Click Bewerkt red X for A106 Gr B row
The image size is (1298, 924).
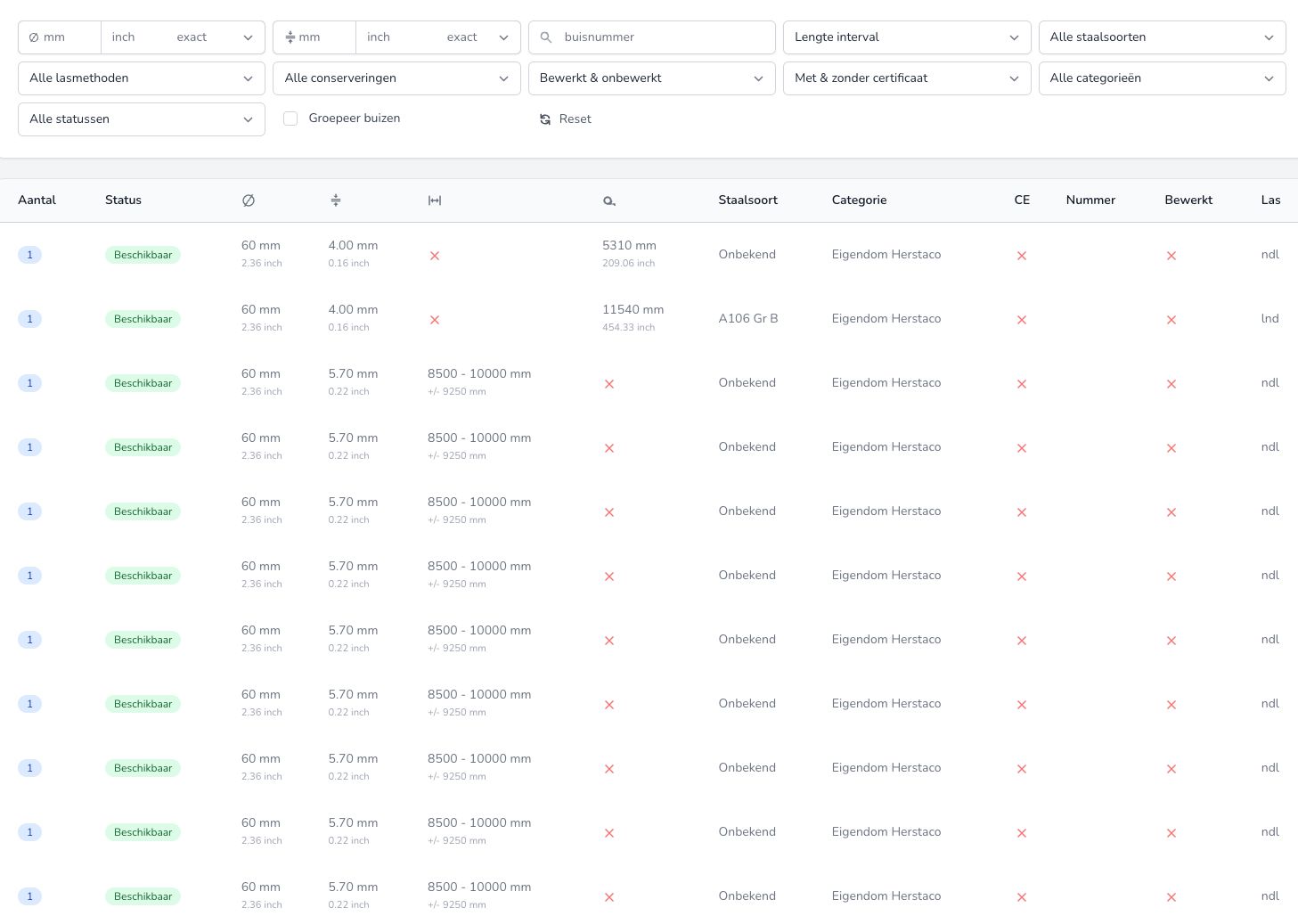tap(1171, 320)
